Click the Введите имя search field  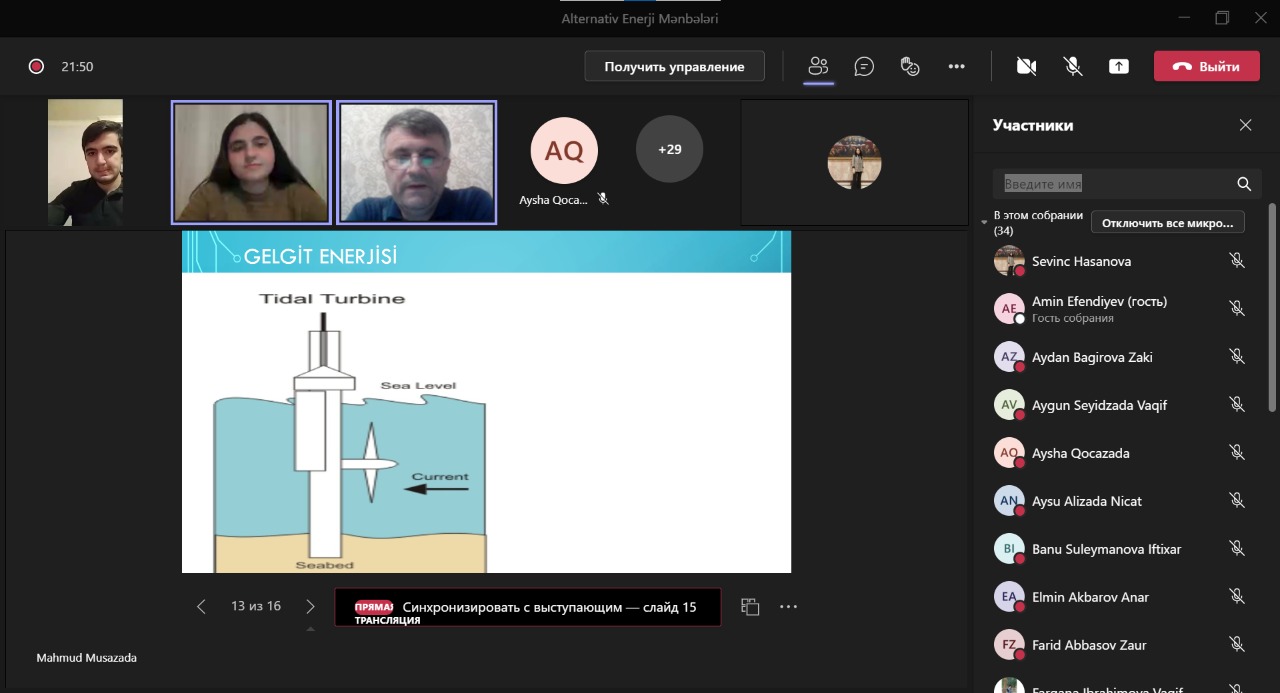pyautogui.click(x=1115, y=184)
